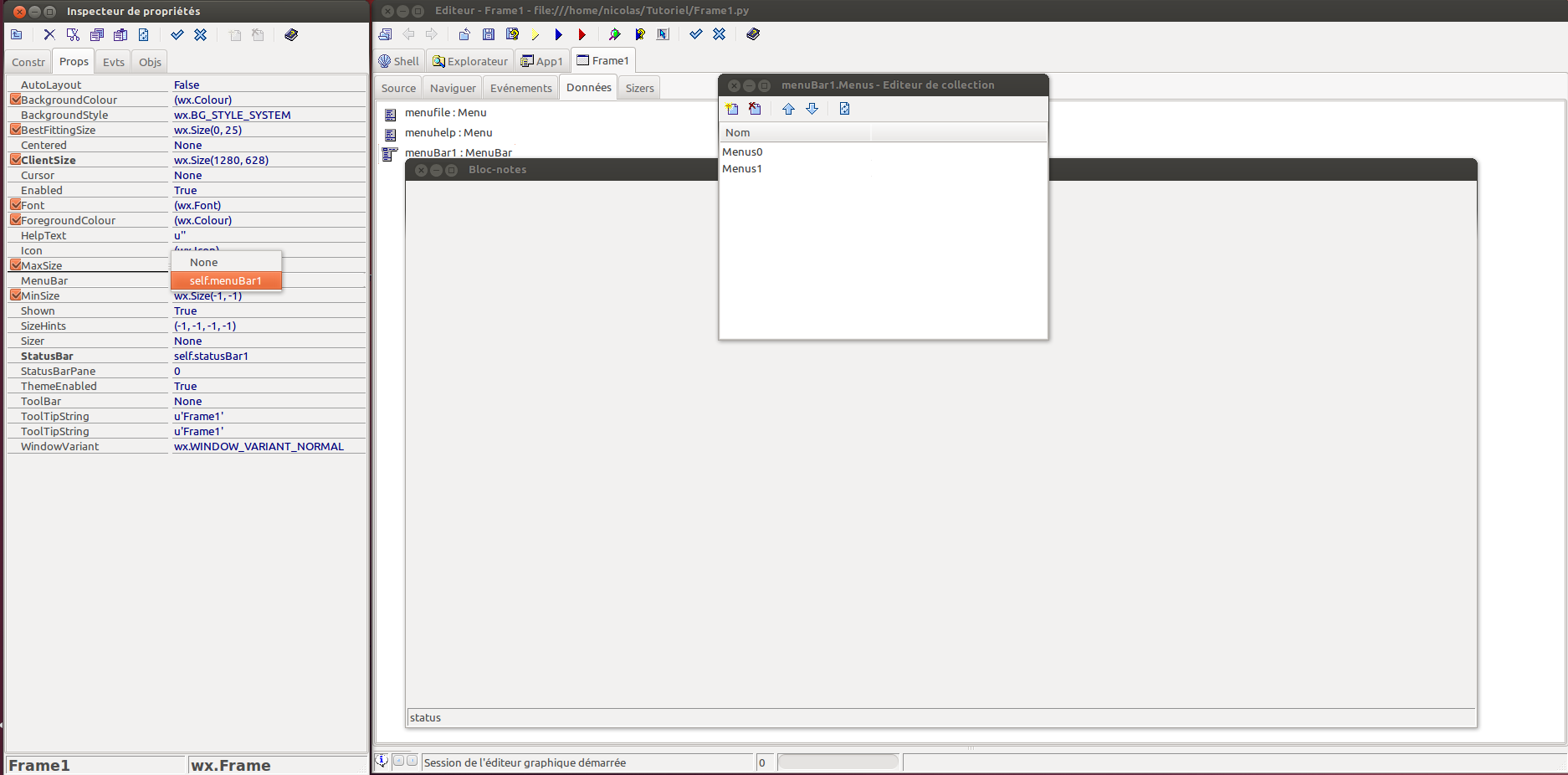Screen dimensions: 1568x775
Task: Toggle the BackgroundColour property checkbox
Action: point(15,100)
